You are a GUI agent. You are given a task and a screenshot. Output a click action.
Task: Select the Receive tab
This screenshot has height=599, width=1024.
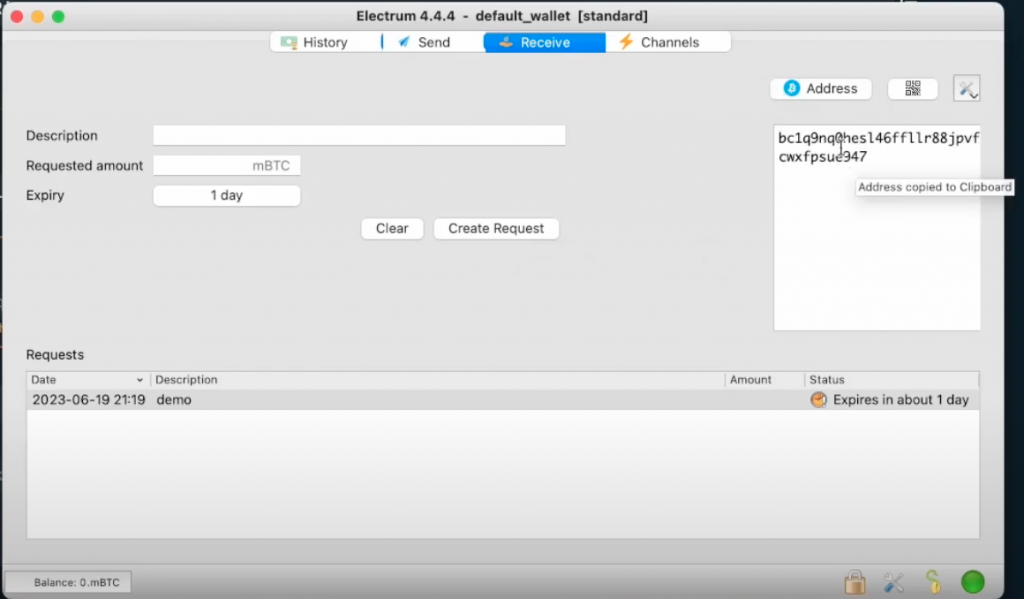coord(544,42)
